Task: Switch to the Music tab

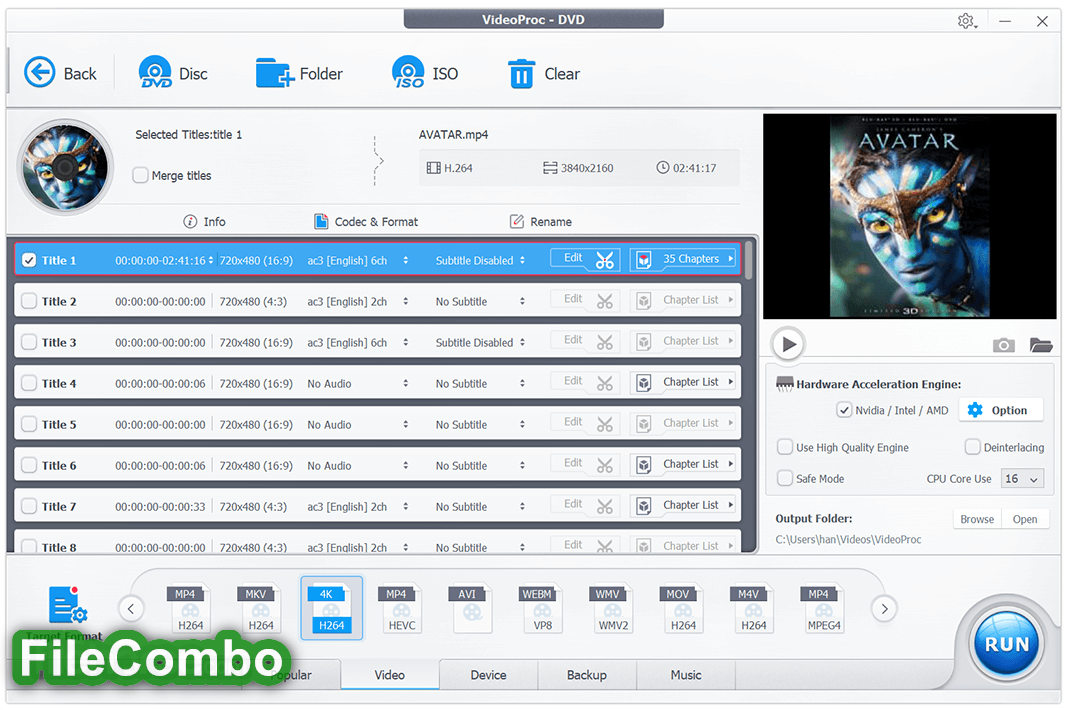Action: tap(685, 675)
